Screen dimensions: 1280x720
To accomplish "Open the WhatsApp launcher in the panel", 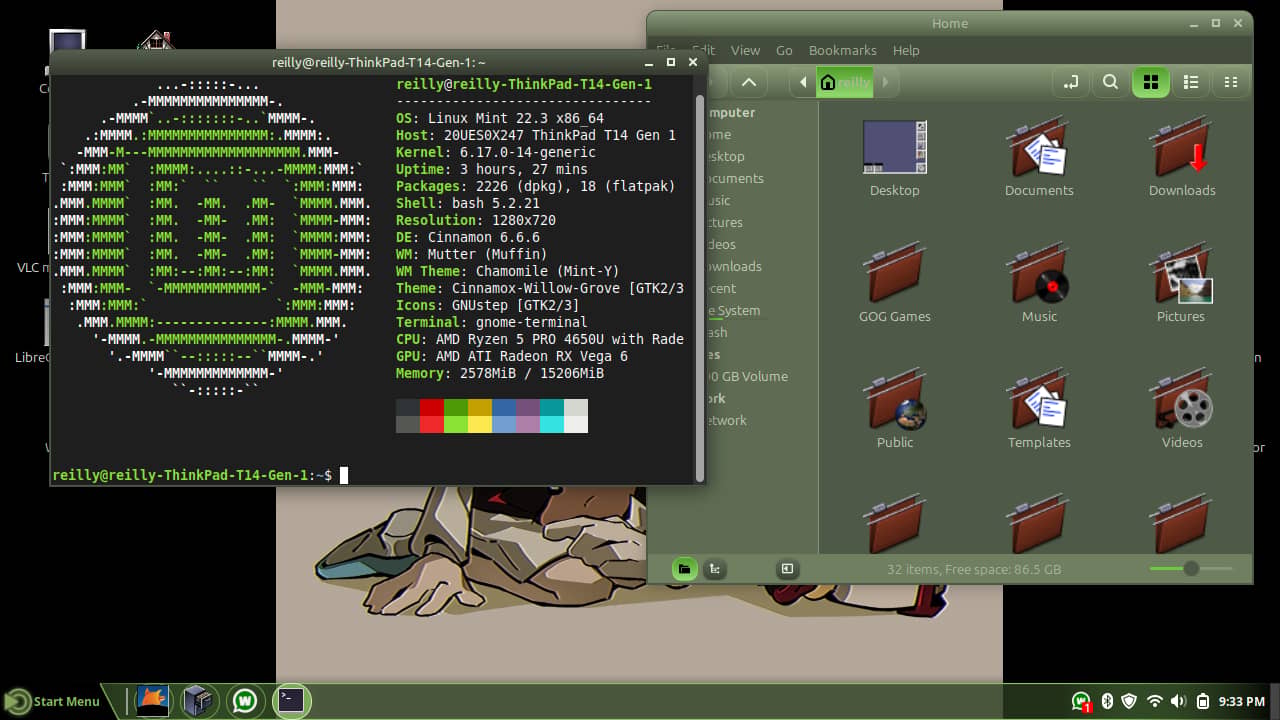I will pyautogui.click(x=244, y=701).
